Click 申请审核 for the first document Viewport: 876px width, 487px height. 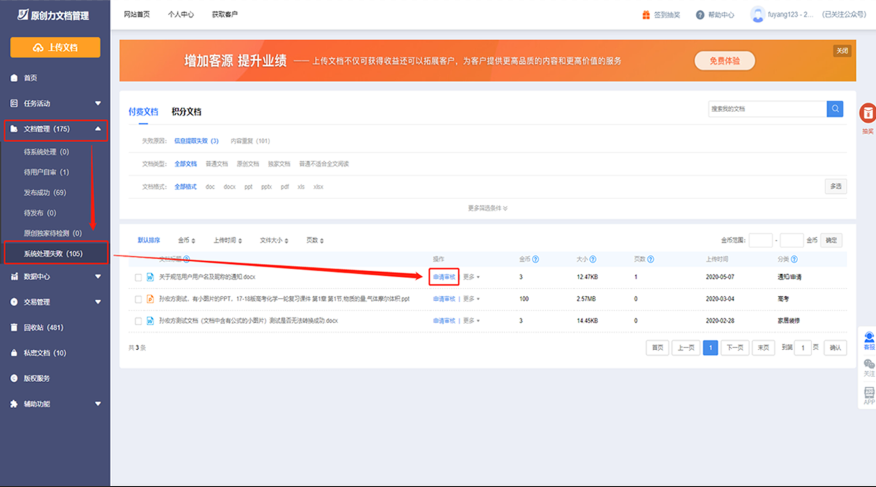[x=443, y=277]
